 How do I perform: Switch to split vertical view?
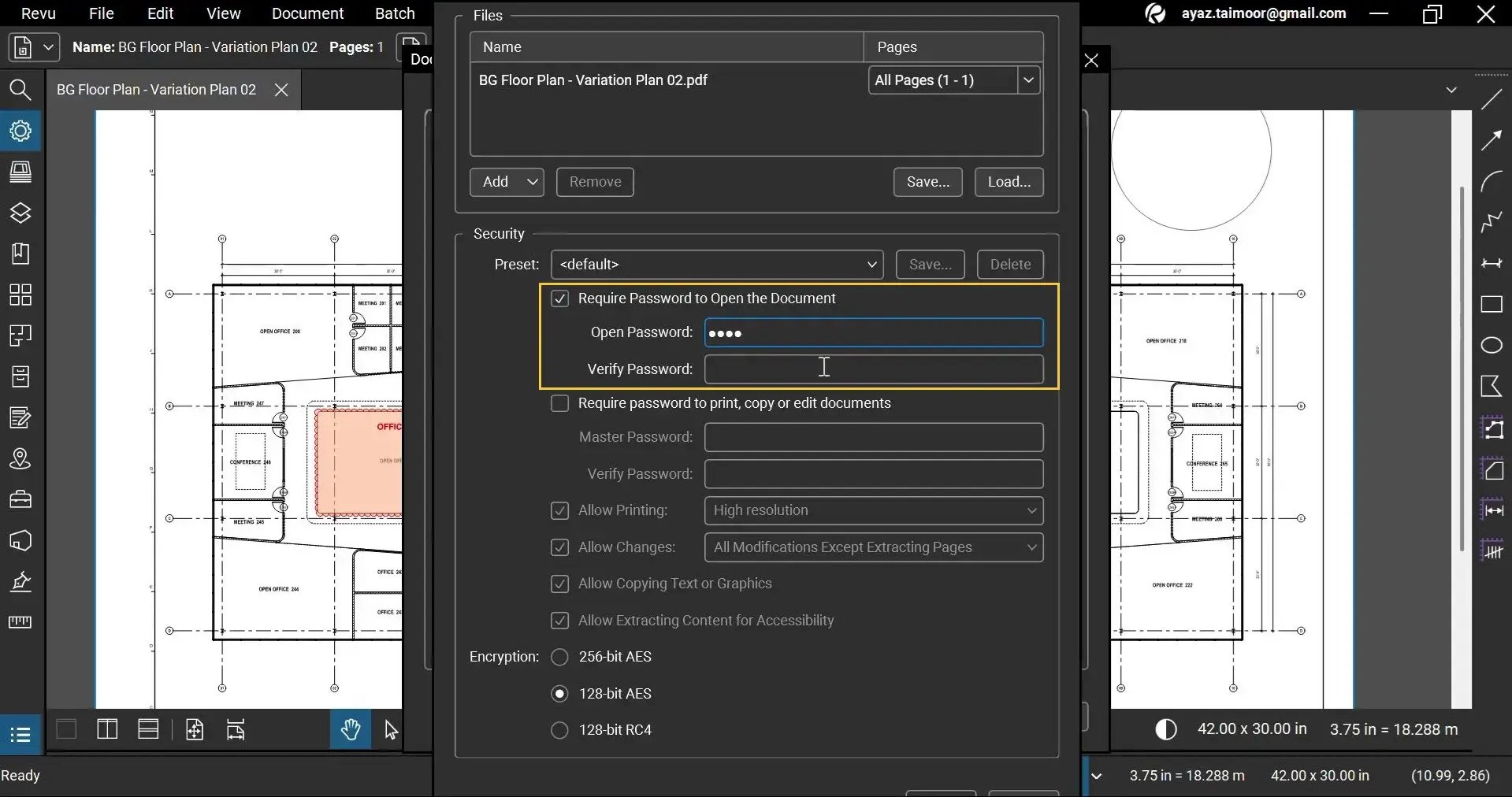[x=107, y=729]
